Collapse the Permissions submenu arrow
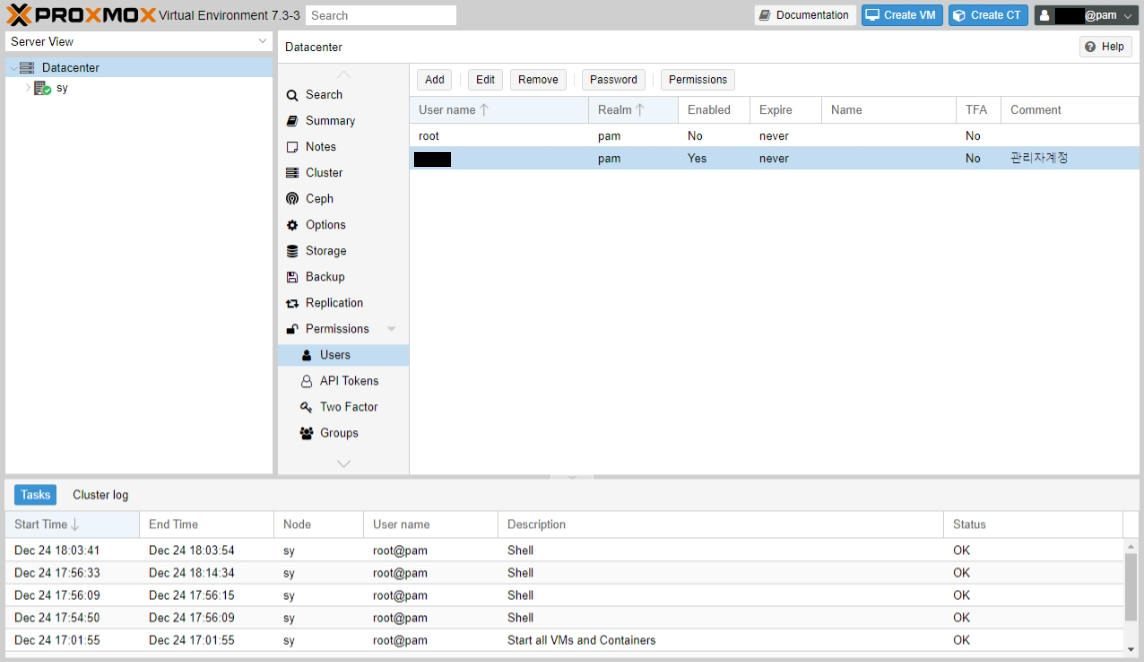The image size is (1144, 662). coord(392,329)
